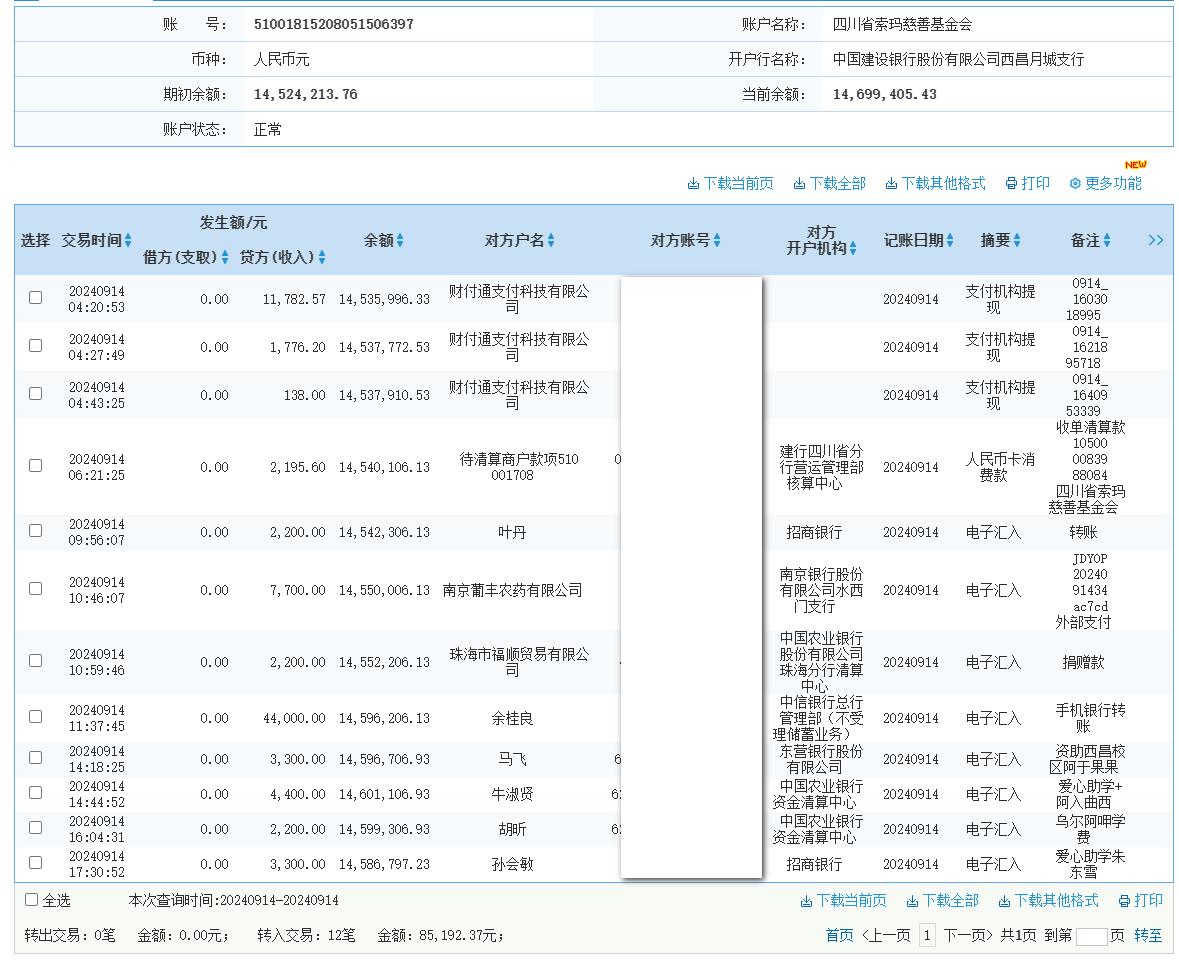Click the 转至 jump button

[1147, 935]
